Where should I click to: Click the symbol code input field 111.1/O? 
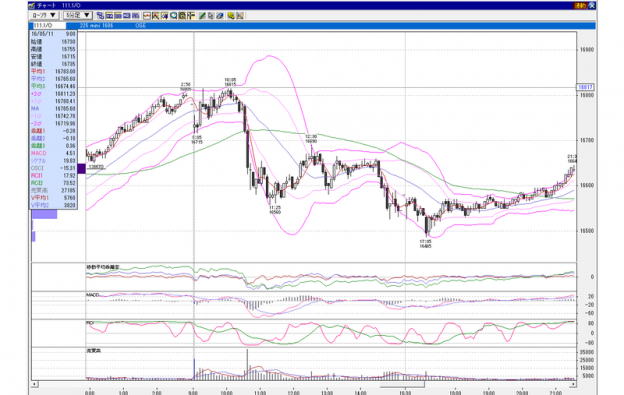(49, 25)
